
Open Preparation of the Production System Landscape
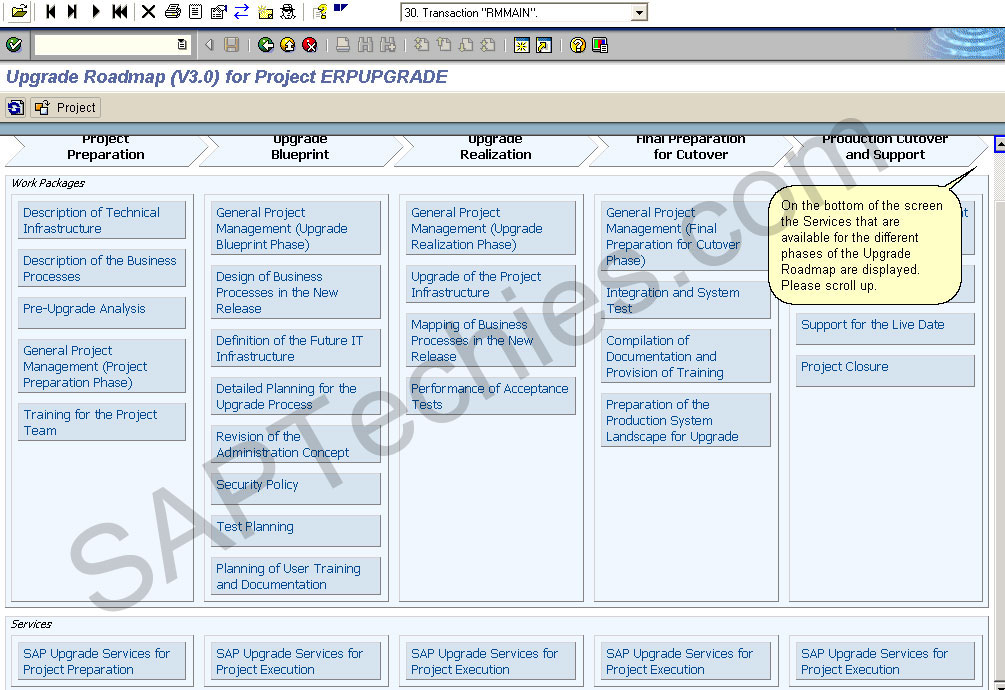click(685, 420)
